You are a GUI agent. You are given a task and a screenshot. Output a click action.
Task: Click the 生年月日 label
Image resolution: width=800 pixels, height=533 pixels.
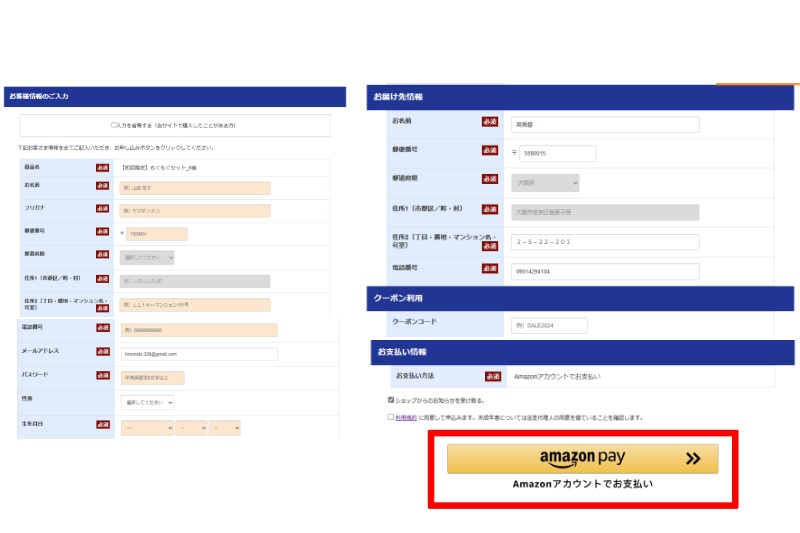pyautogui.click(x=32, y=424)
